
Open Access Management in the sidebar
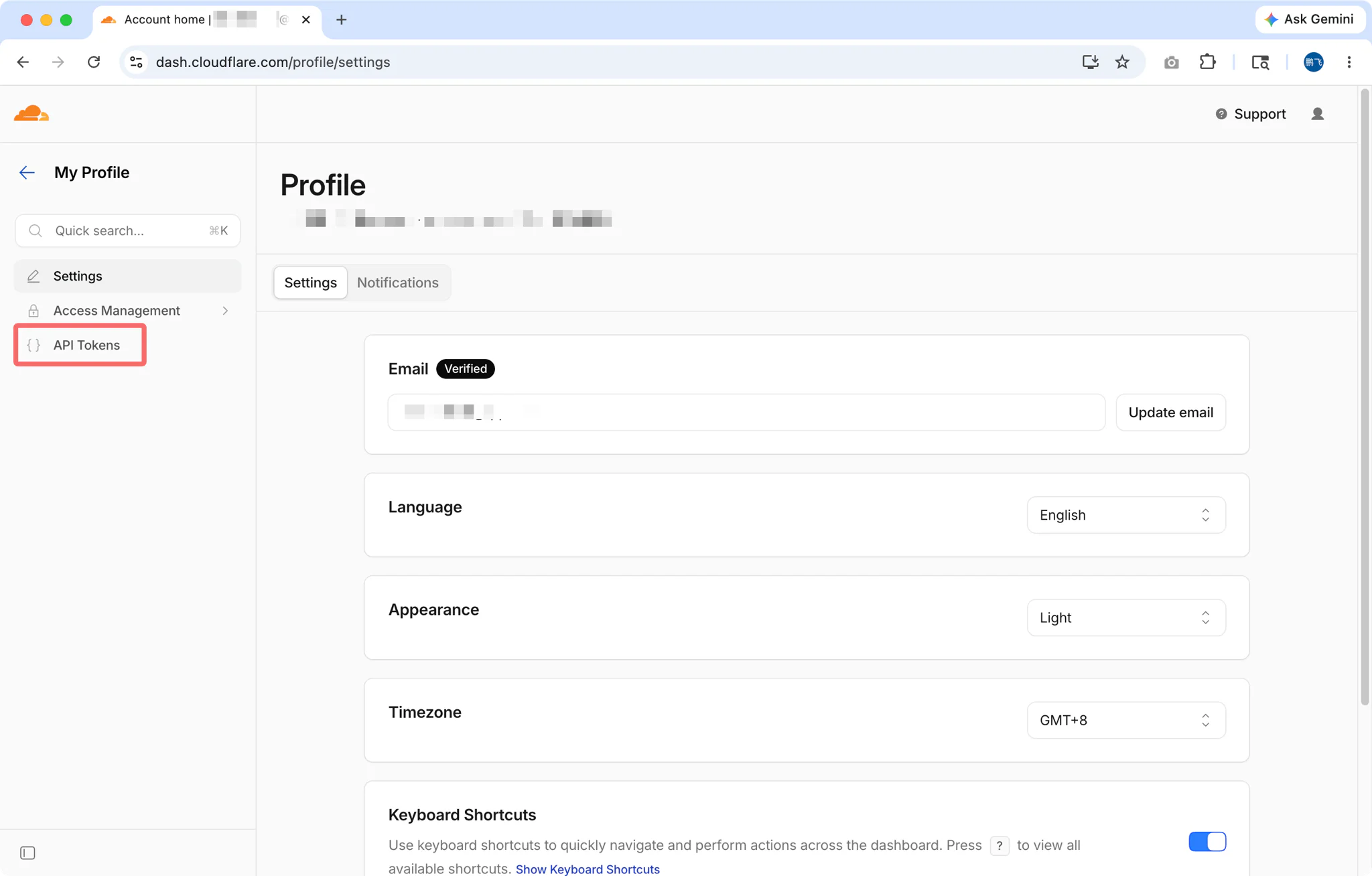tap(127, 311)
